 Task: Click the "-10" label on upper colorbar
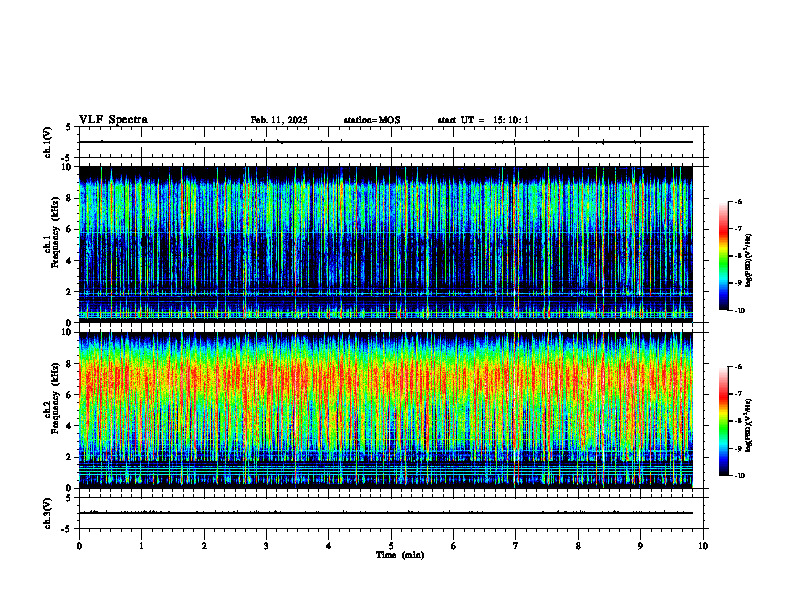point(739,311)
